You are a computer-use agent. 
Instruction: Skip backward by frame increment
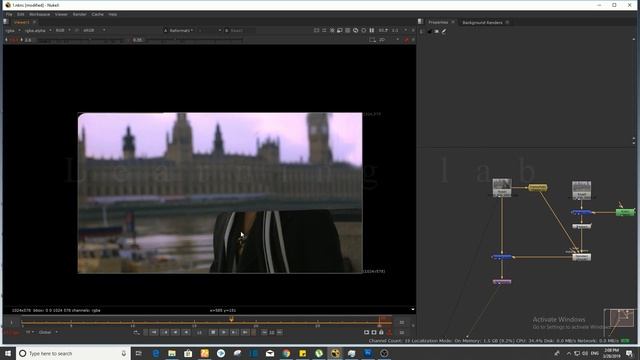(264, 332)
